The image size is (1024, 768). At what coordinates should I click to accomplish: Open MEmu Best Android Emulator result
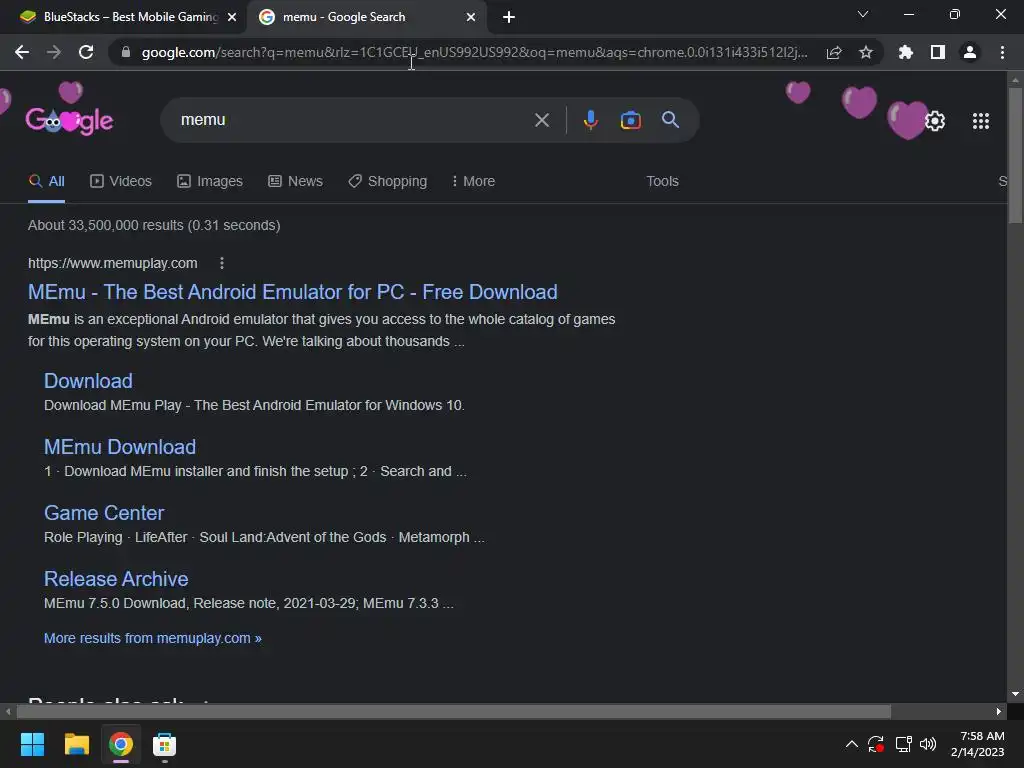293,292
